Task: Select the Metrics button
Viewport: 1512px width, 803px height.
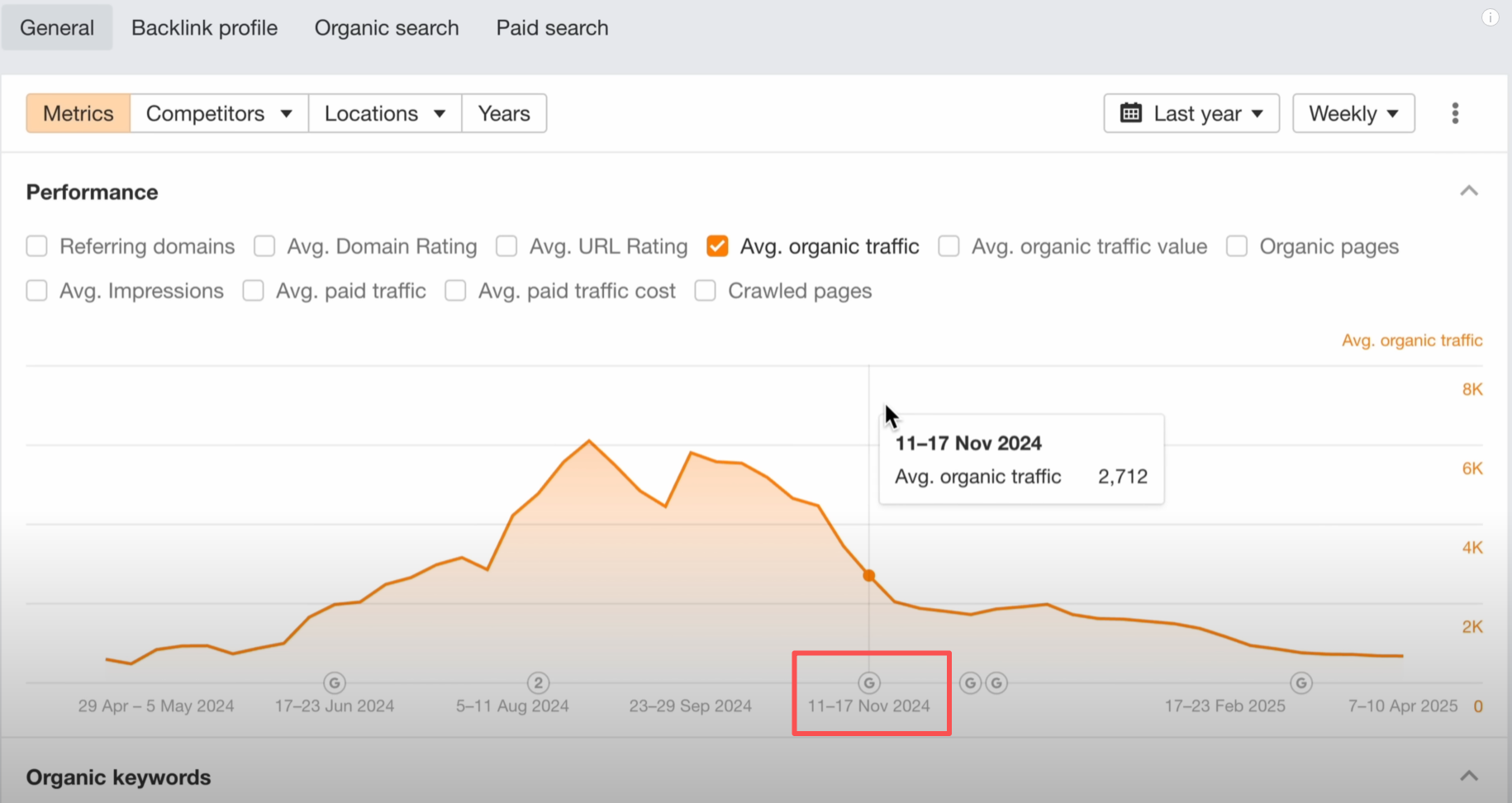Action: [x=78, y=113]
